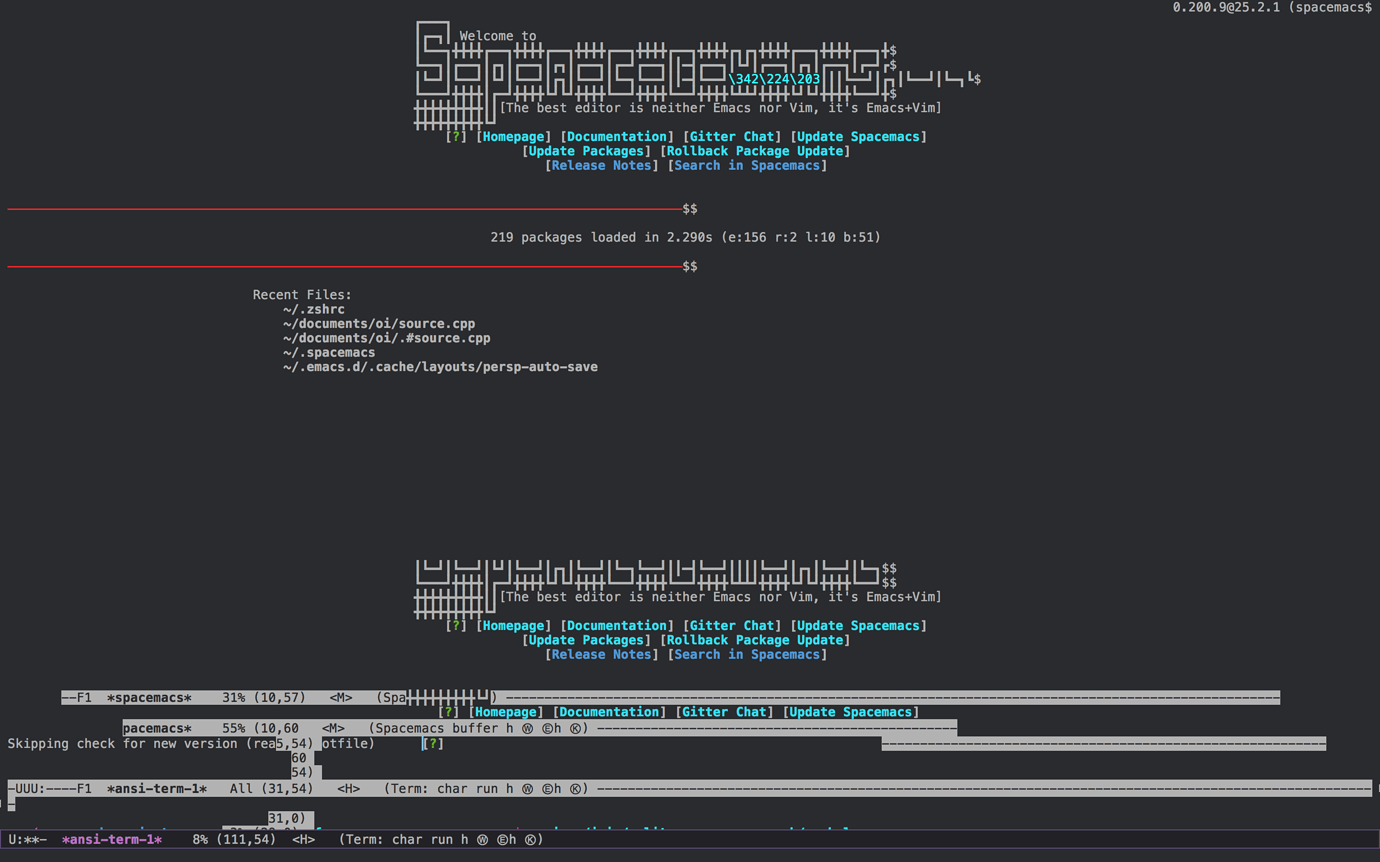Click the [?] icon in the lower banner
The image size is (1380, 862).
[457, 625]
